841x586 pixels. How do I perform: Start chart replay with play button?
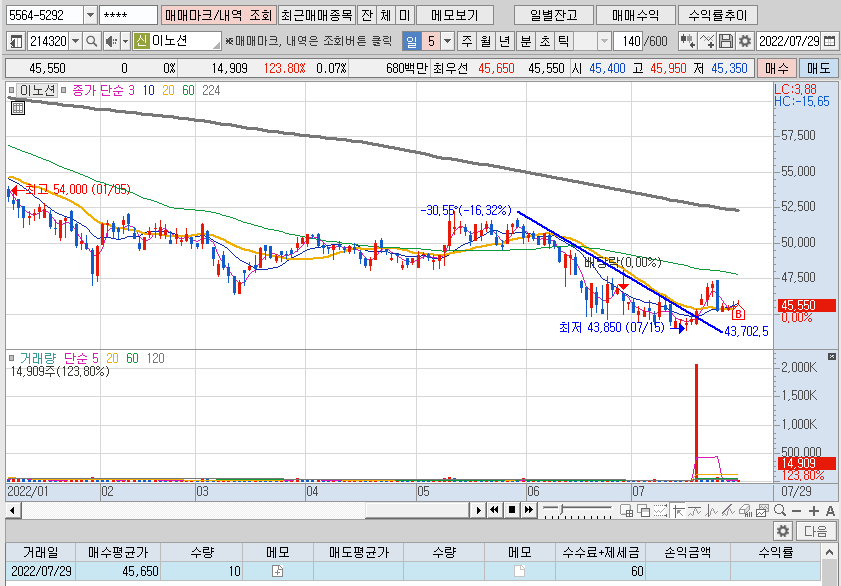(478, 510)
